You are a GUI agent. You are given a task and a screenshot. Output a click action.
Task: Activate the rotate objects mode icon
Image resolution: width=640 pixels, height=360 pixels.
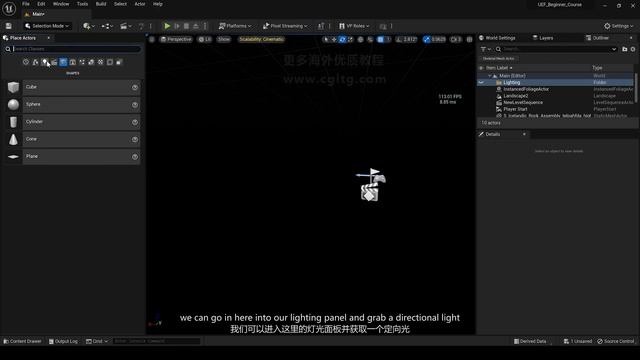point(342,40)
